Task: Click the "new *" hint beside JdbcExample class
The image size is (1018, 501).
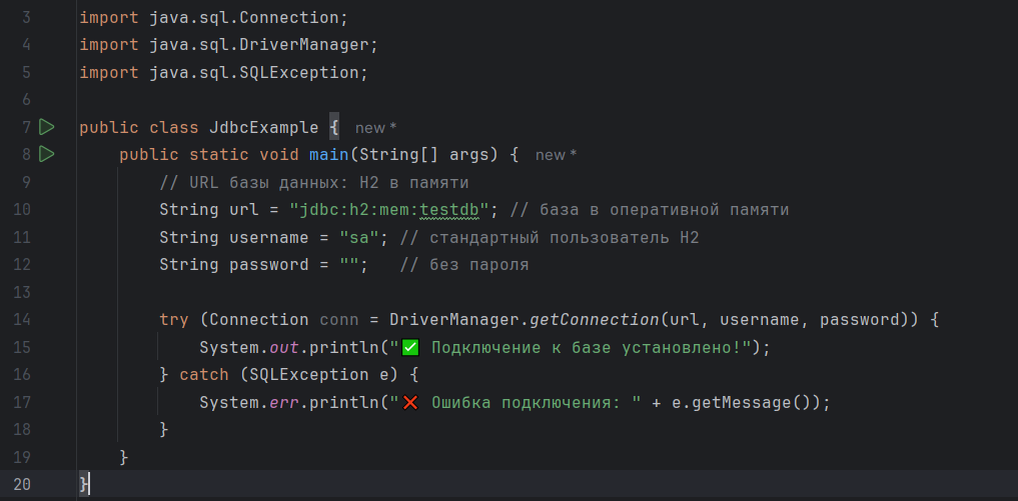Action: (x=376, y=128)
